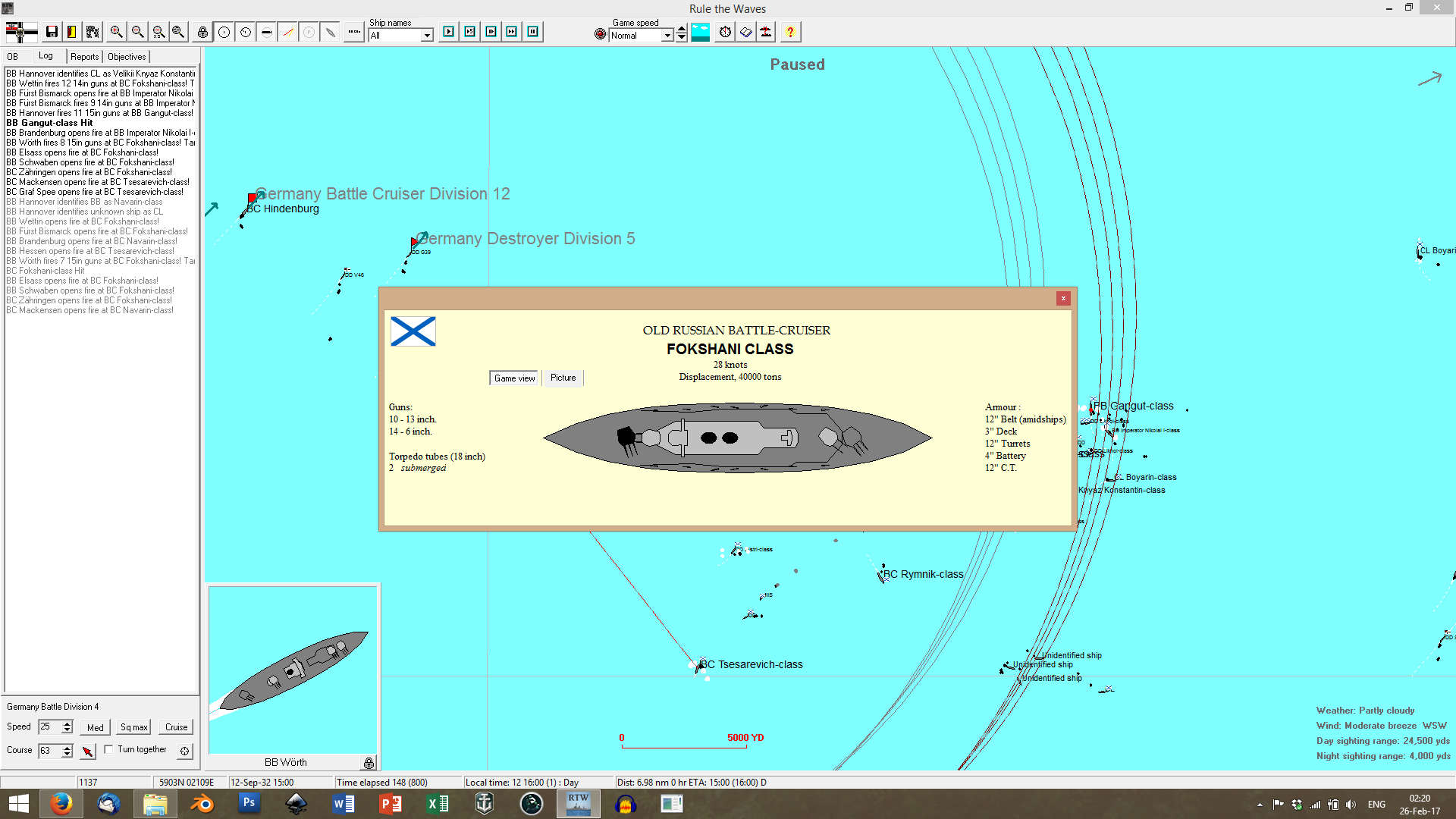Click the Sq max speed button

[134, 727]
